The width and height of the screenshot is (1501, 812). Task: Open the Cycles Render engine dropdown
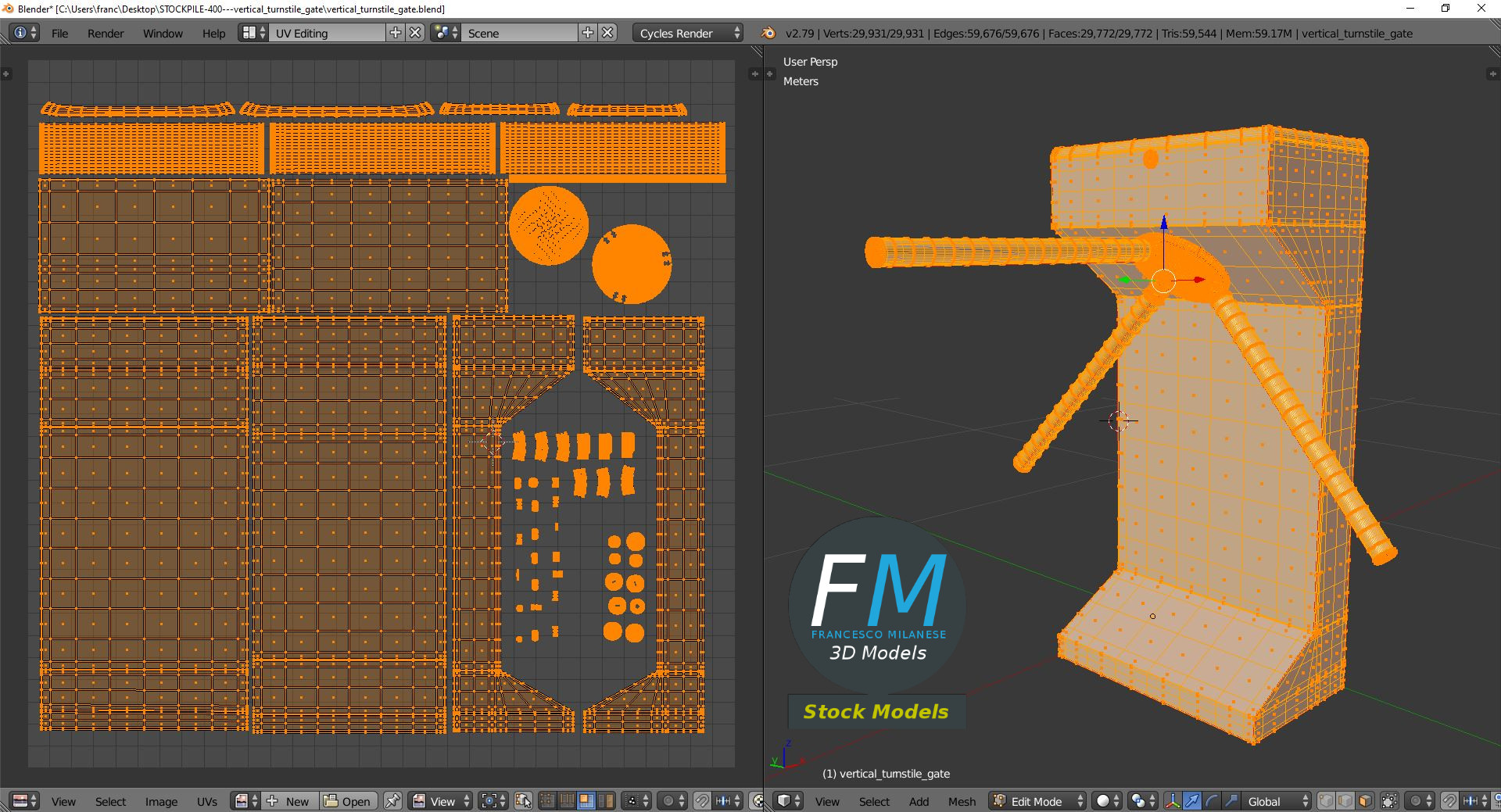click(688, 33)
